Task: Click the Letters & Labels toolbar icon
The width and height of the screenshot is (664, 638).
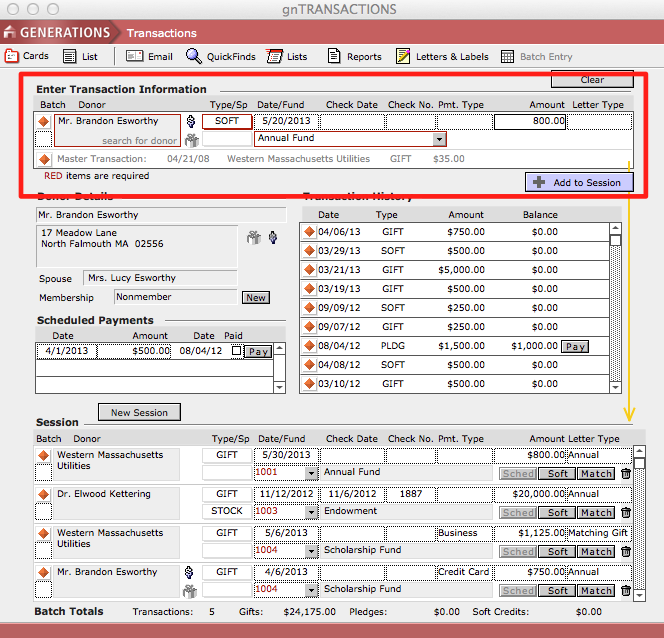Action: click(440, 57)
